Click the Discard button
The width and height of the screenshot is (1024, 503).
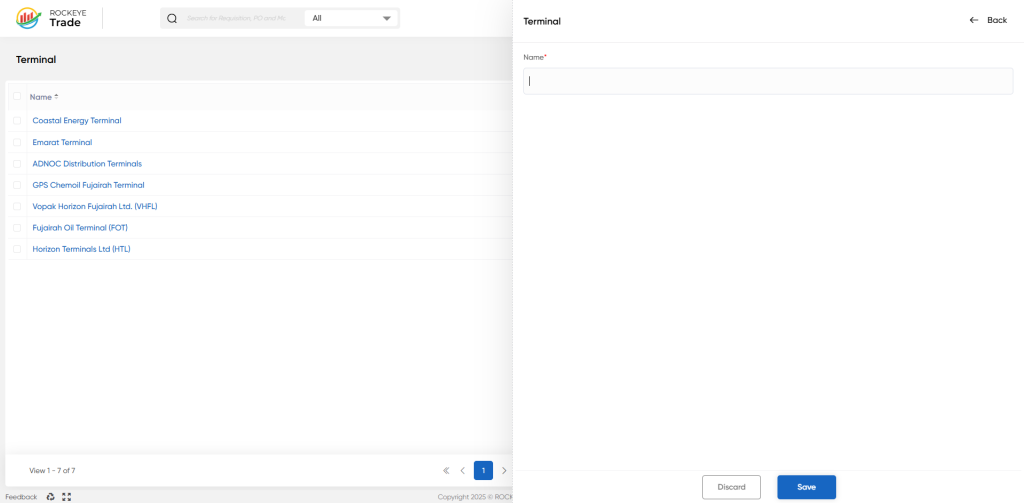(731, 487)
